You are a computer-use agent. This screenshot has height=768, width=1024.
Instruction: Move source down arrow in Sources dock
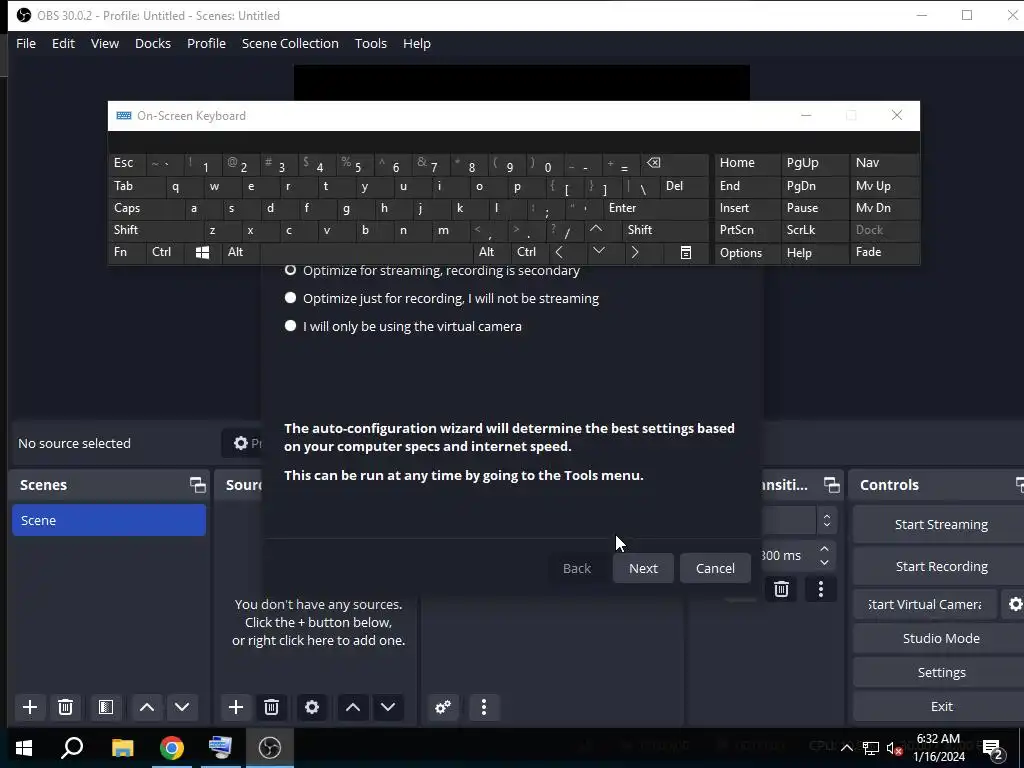click(x=388, y=707)
